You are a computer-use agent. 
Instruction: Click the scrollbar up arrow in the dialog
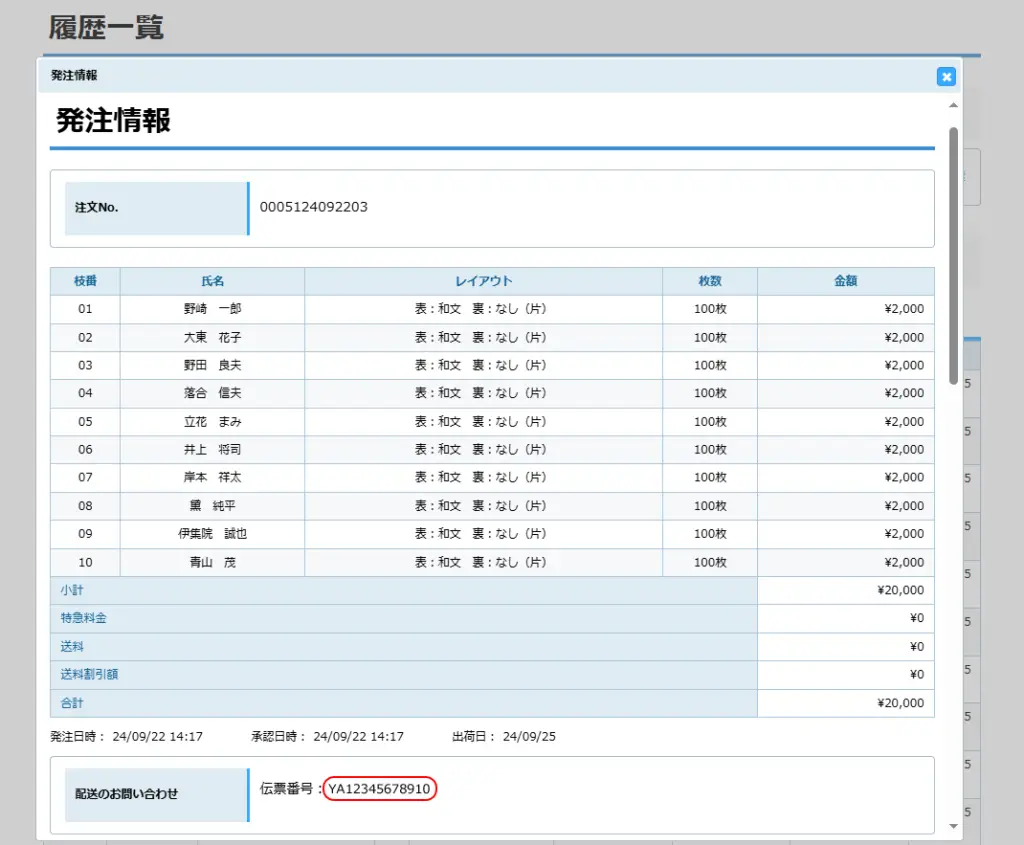pos(953,106)
